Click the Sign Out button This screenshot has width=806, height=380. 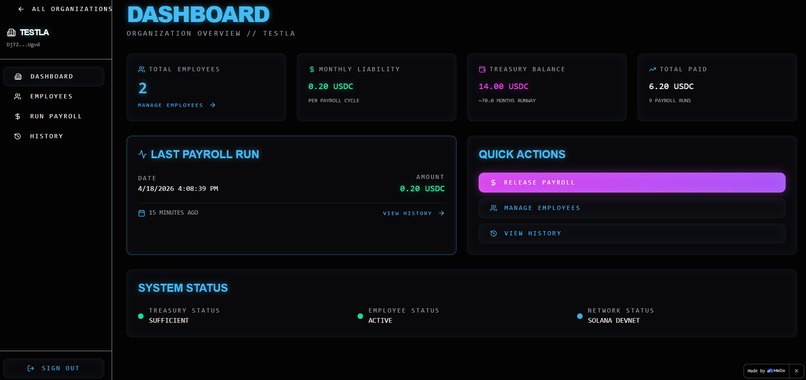[x=53, y=368]
